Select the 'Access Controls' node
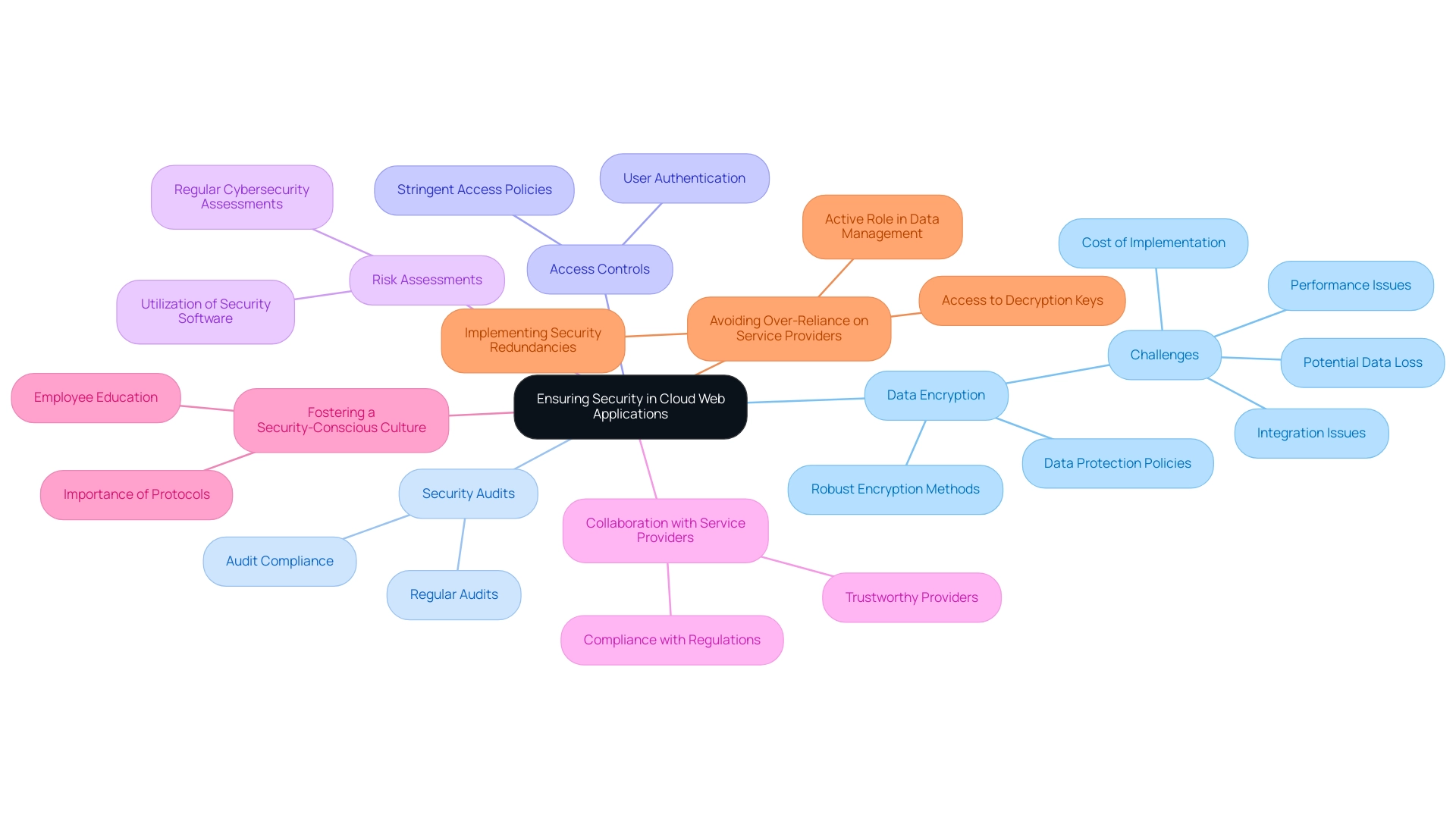This screenshot has width=1456, height=821. (597, 267)
